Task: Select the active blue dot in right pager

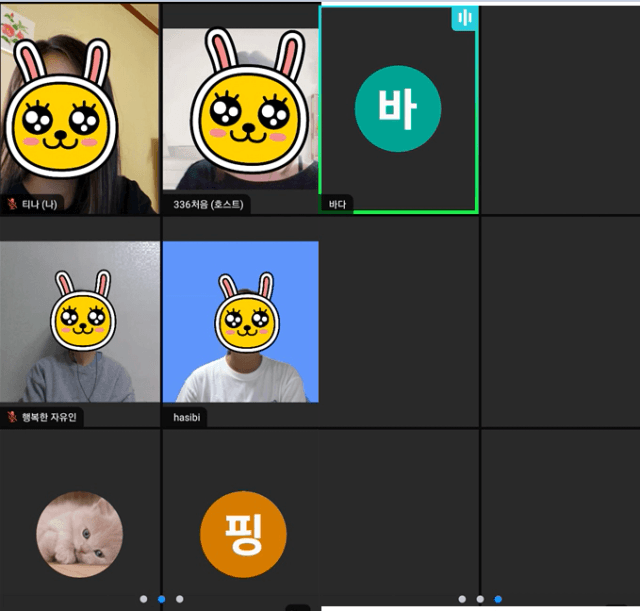Action: click(498, 599)
